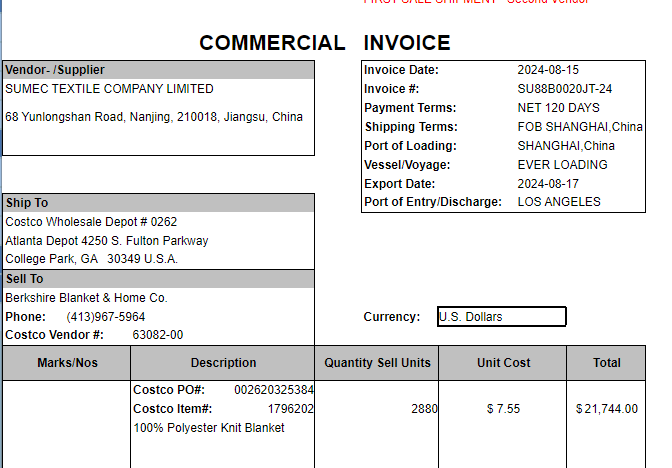Select the 68 Yunlongshan Road address line

tap(154, 117)
